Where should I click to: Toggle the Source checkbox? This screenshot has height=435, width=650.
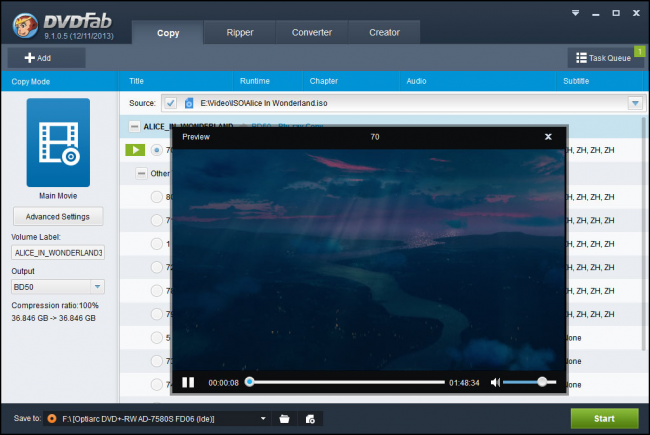(170, 103)
